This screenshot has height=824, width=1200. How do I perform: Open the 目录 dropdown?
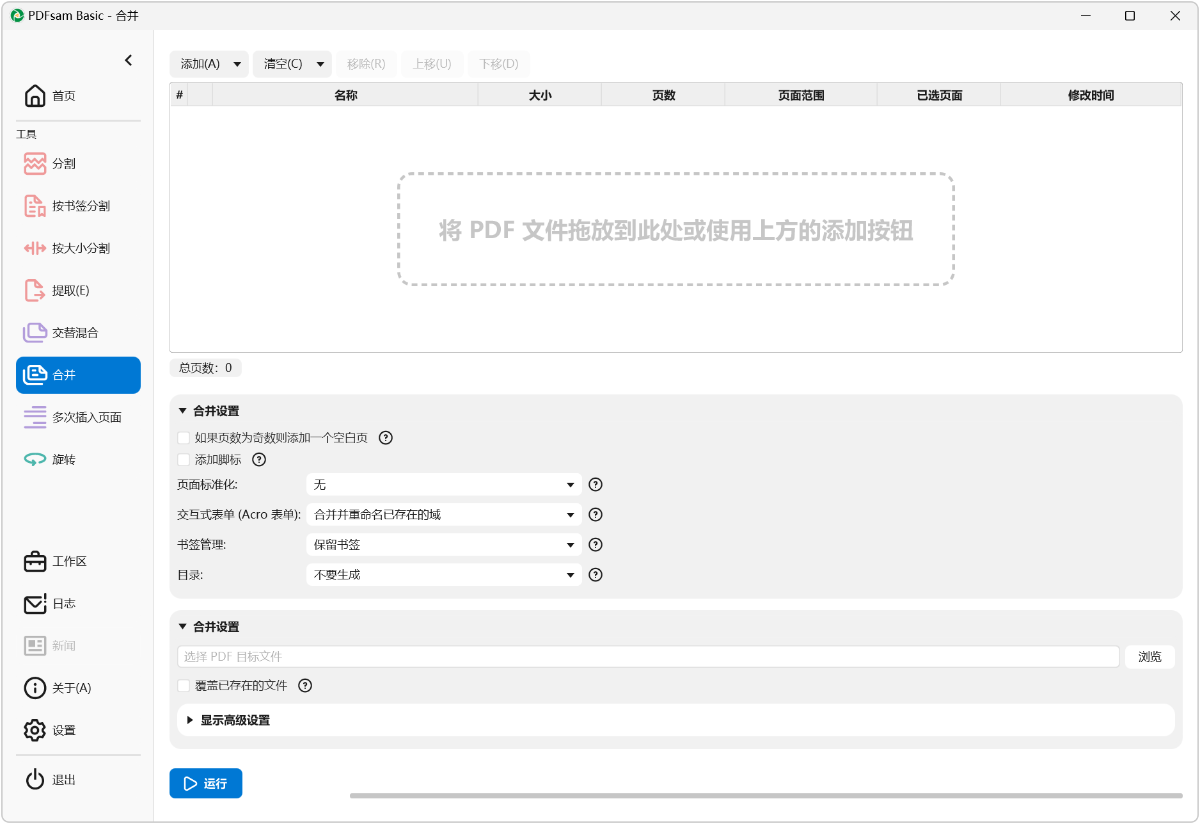(x=443, y=575)
